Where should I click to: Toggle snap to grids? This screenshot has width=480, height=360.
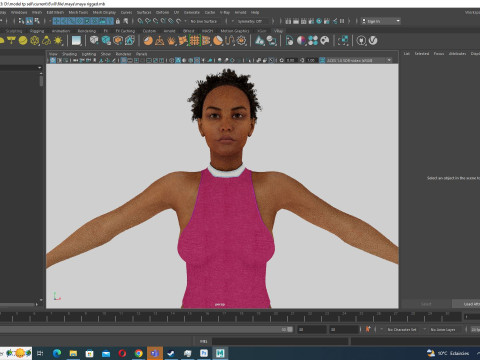(x=140, y=21)
